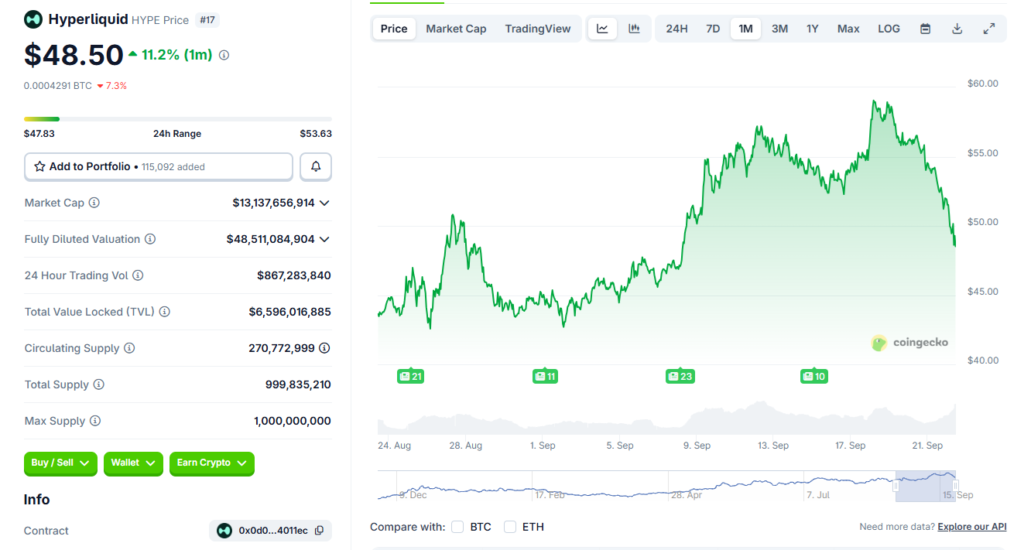
Task: Click the Info section heading
Action: [x=37, y=500]
